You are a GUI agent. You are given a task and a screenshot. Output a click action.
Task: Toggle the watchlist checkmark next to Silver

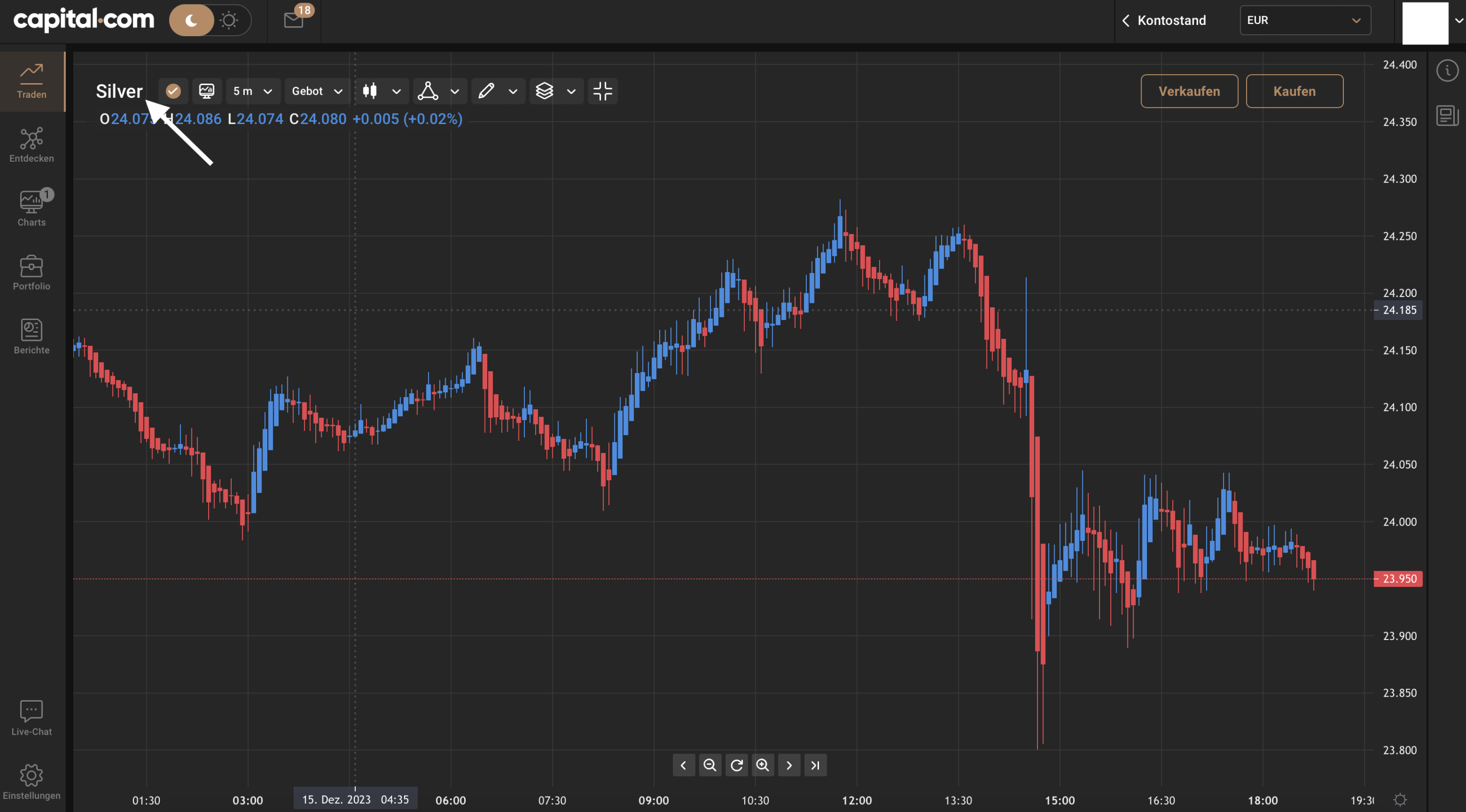(173, 91)
